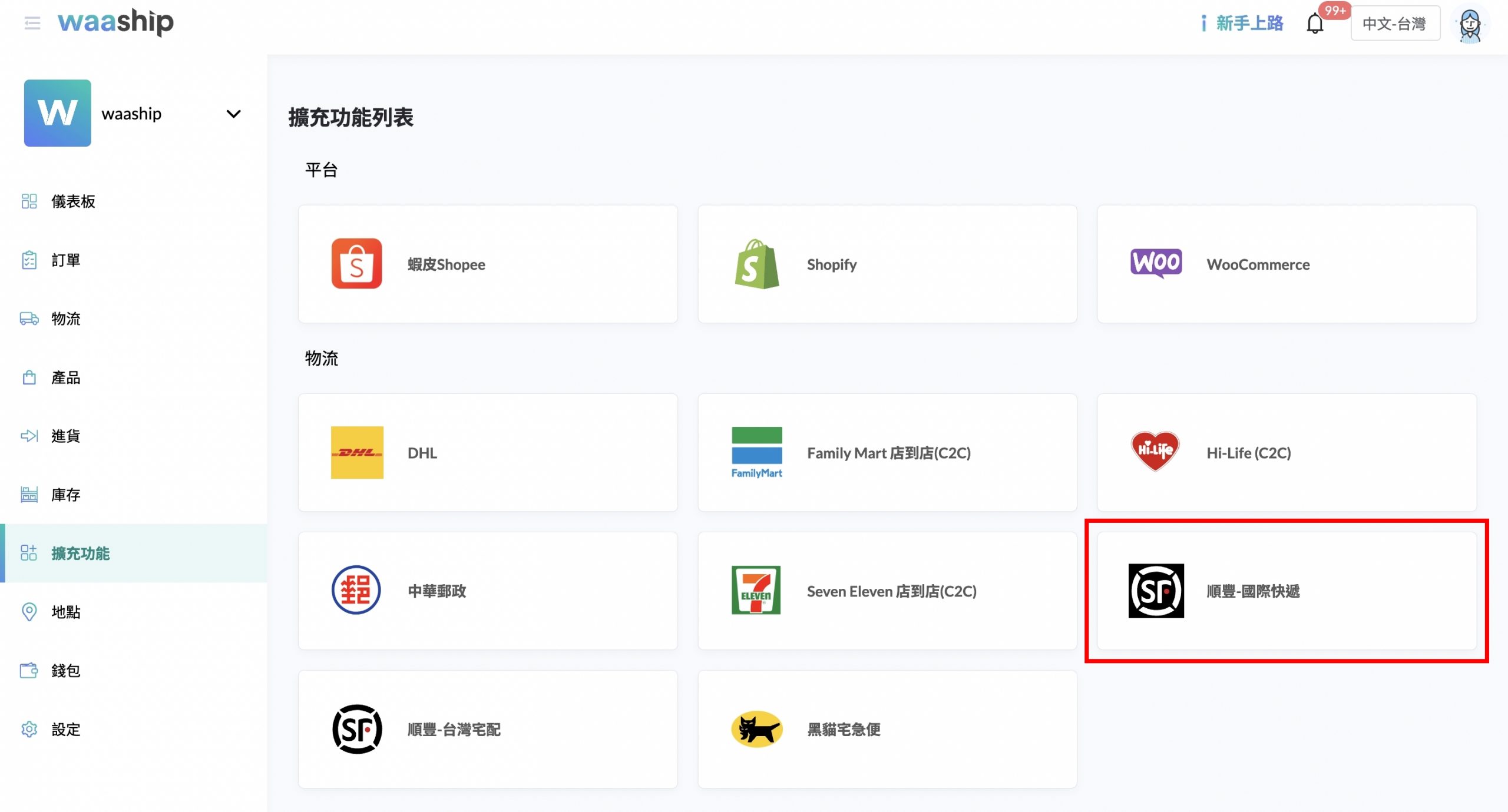Open the Family Mart 店到店 card
Image resolution: width=1508 pixels, height=812 pixels.
pos(887,452)
